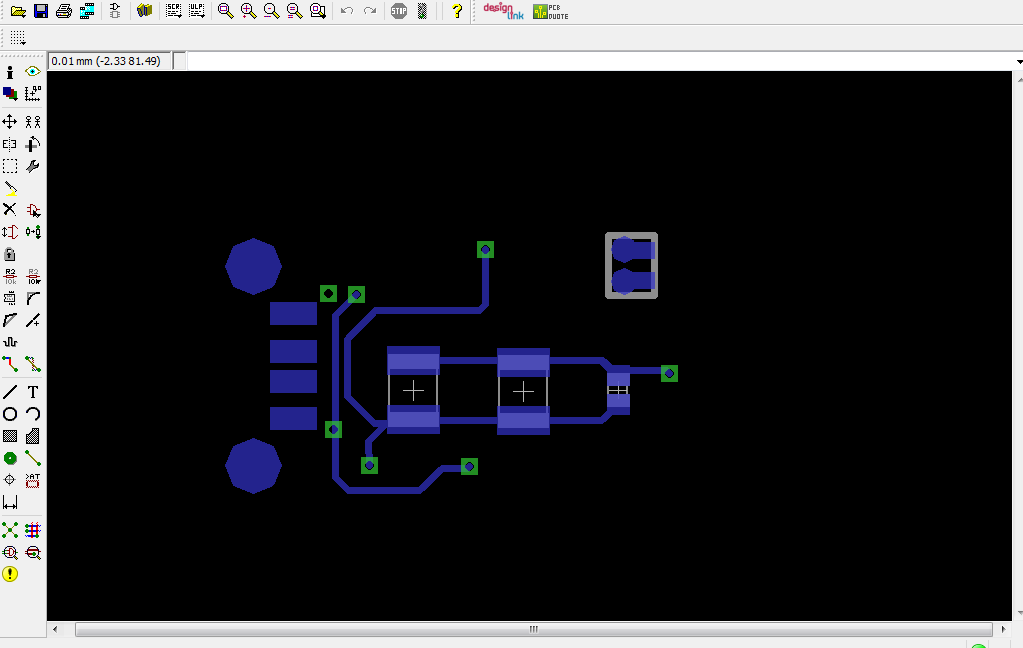Run a script with the SCR button
Image resolution: width=1023 pixels, height=648 pixels.
coord(173,11)
